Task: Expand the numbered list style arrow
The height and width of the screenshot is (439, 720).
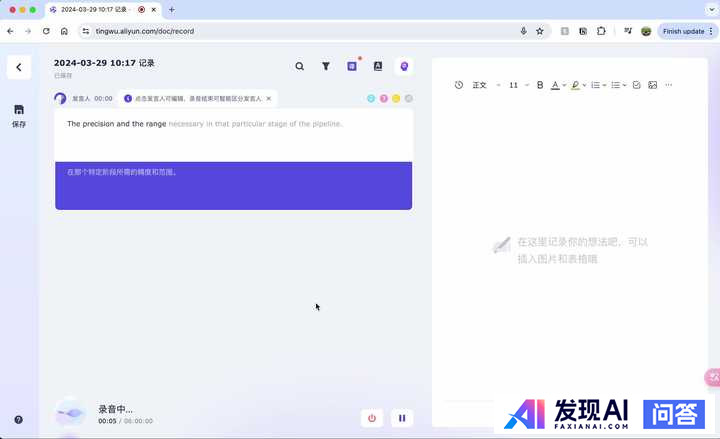Action: click(604, 85)
